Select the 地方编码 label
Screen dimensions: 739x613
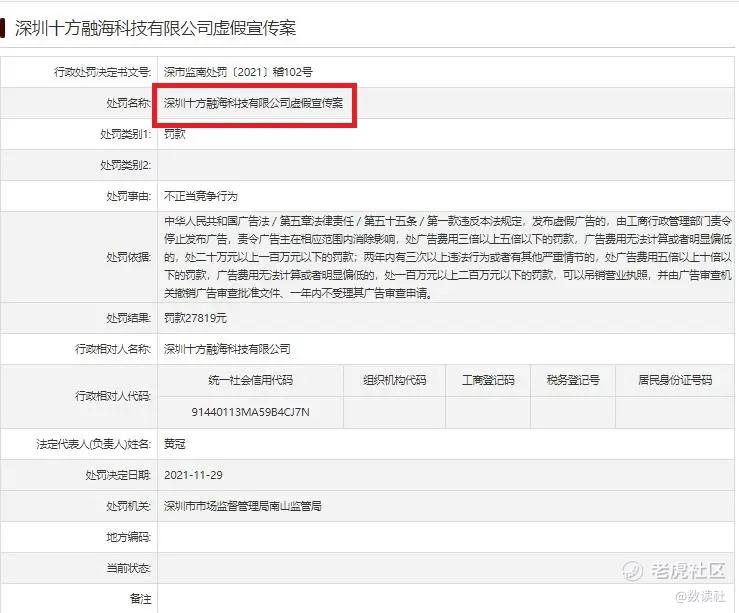[x=128, y=537]
